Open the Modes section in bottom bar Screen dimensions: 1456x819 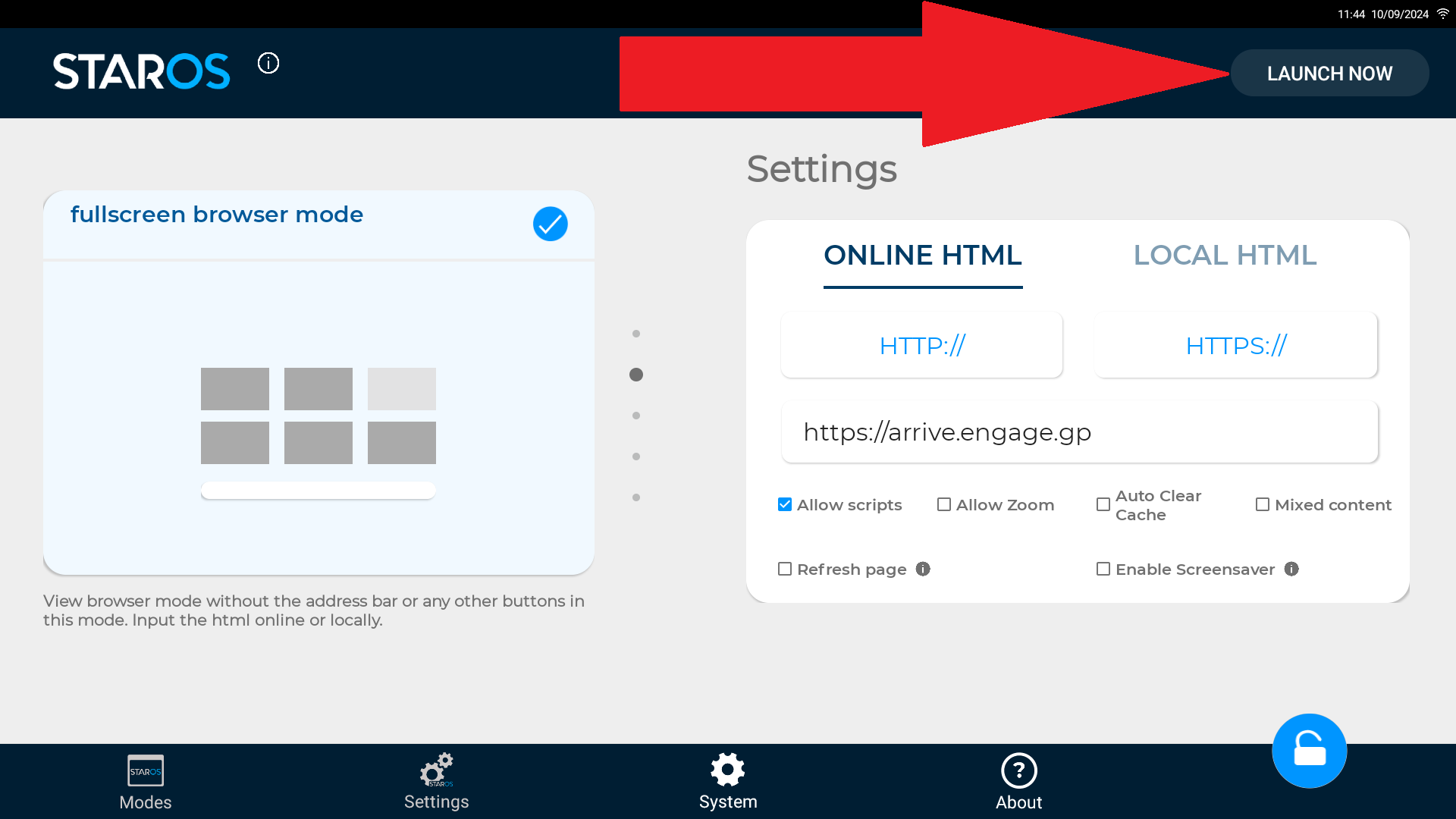click(146, 781)
